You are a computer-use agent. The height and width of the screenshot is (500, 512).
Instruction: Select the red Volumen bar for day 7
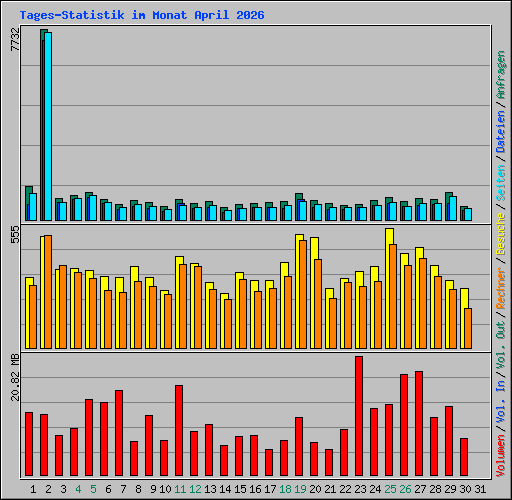119,433
